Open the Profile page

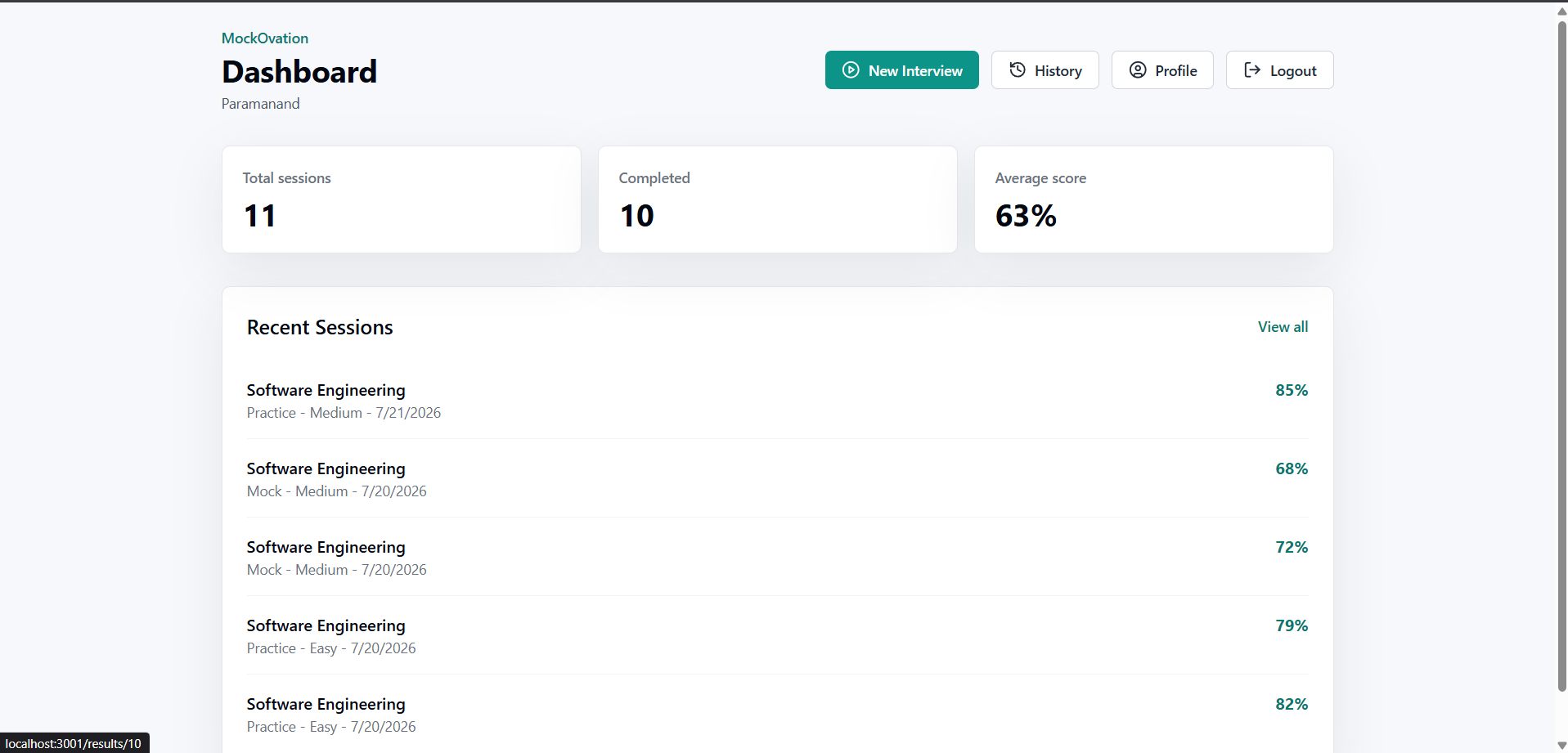[1162, 70]
